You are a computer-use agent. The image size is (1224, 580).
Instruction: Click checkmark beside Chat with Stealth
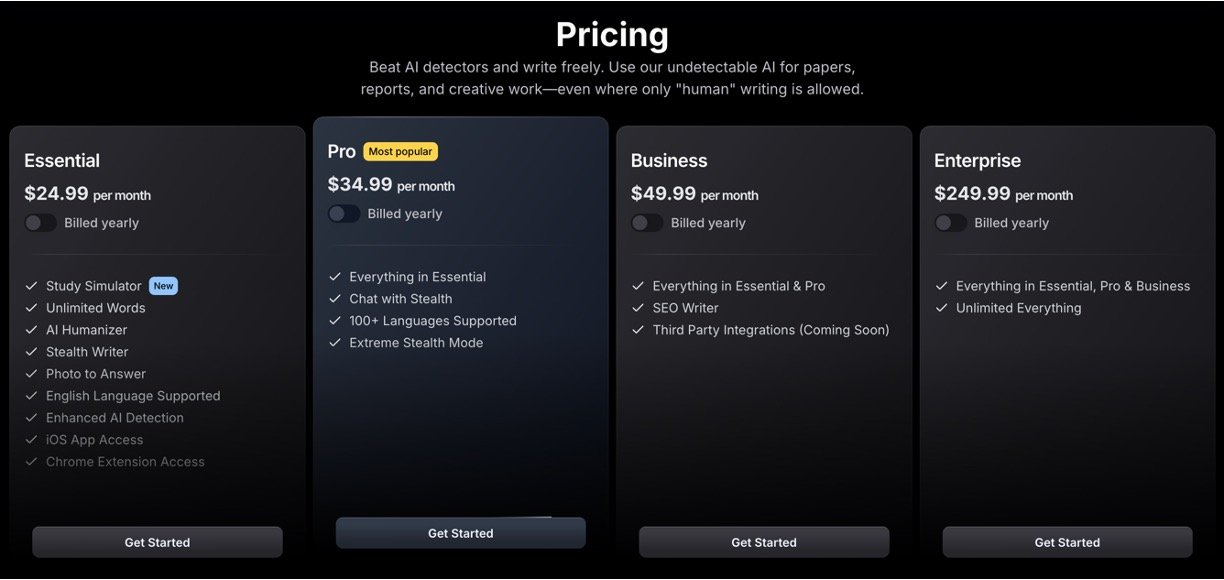click(x=335, y=299)
